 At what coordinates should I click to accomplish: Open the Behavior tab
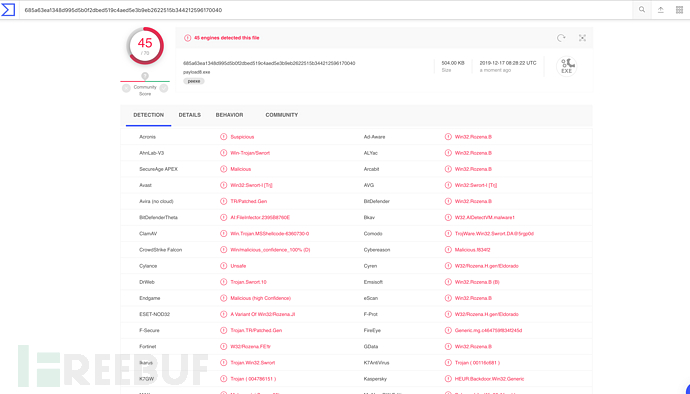[229, 115]
